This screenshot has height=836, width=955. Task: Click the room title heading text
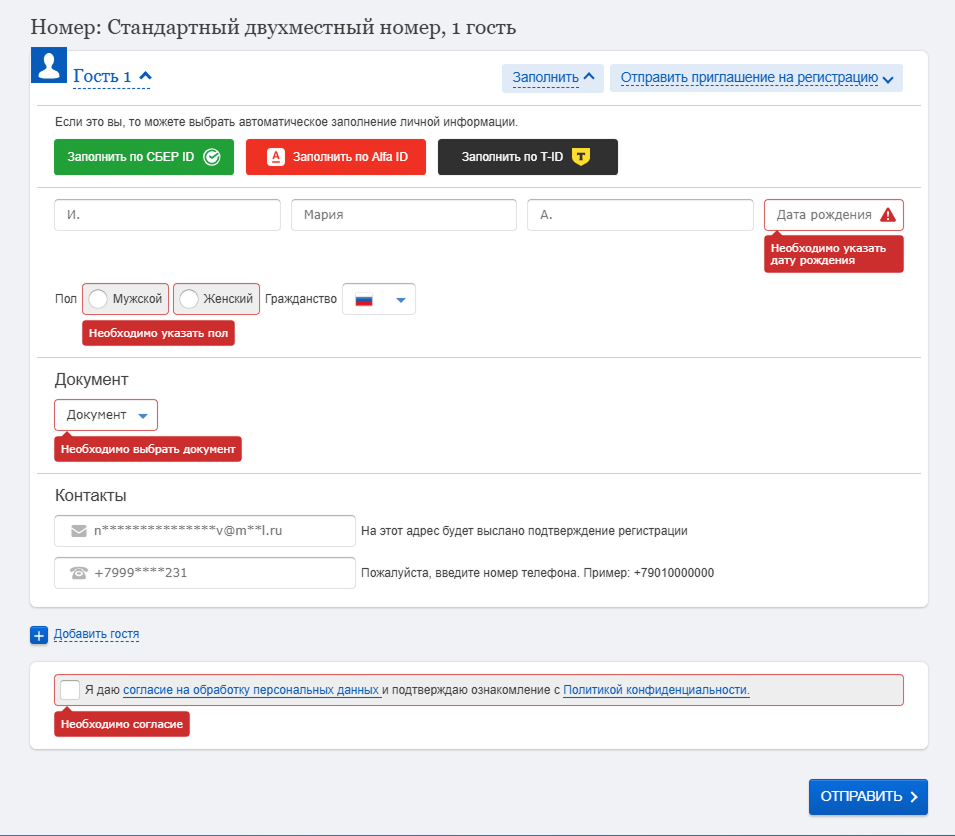tap(273, 27)
